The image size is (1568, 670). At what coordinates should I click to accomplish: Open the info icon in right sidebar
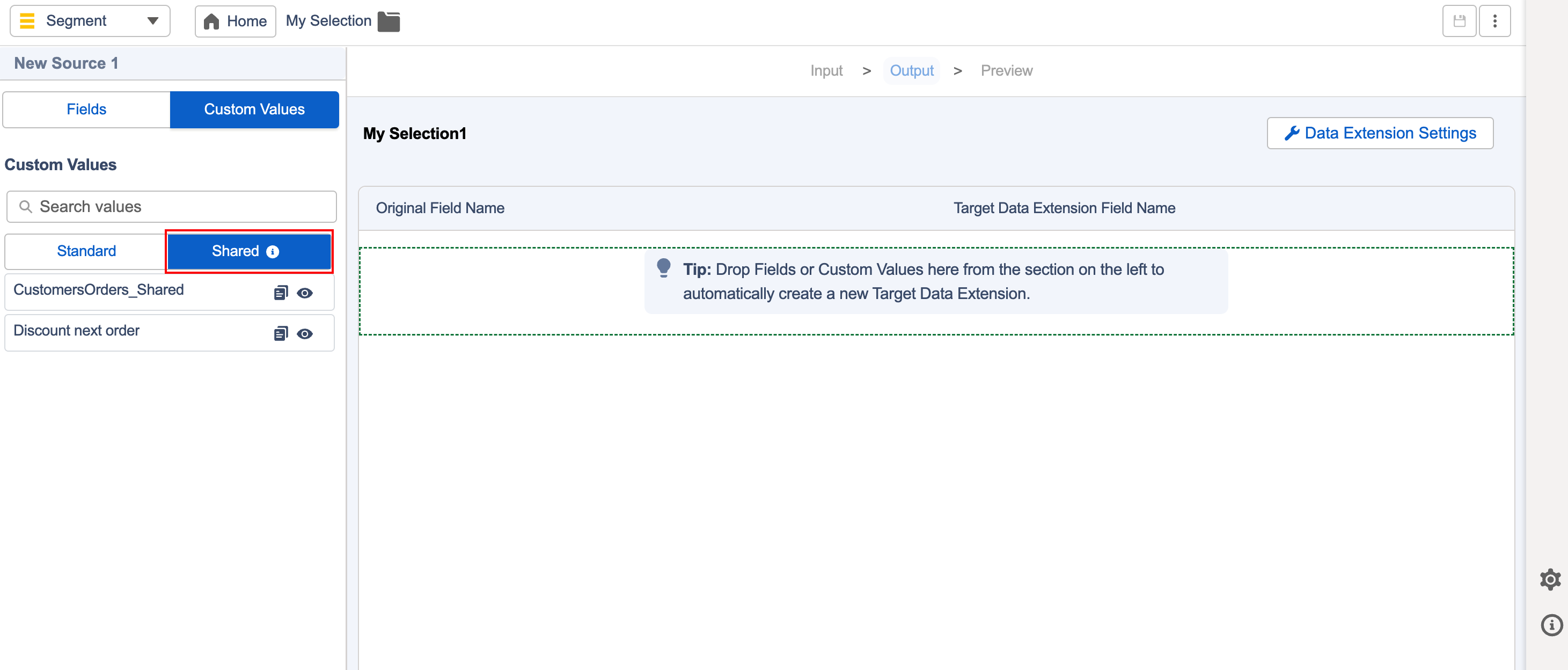pos(1551,625)
